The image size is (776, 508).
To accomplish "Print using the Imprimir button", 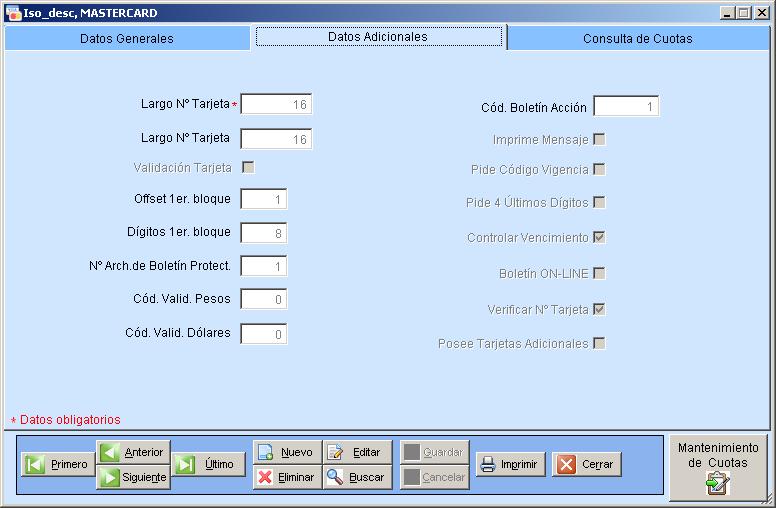I will tap(510, 464).
